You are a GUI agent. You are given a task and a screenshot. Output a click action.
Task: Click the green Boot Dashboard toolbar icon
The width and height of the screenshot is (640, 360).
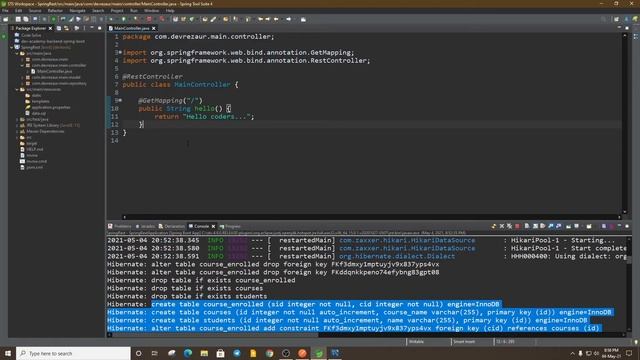(53, 19)
